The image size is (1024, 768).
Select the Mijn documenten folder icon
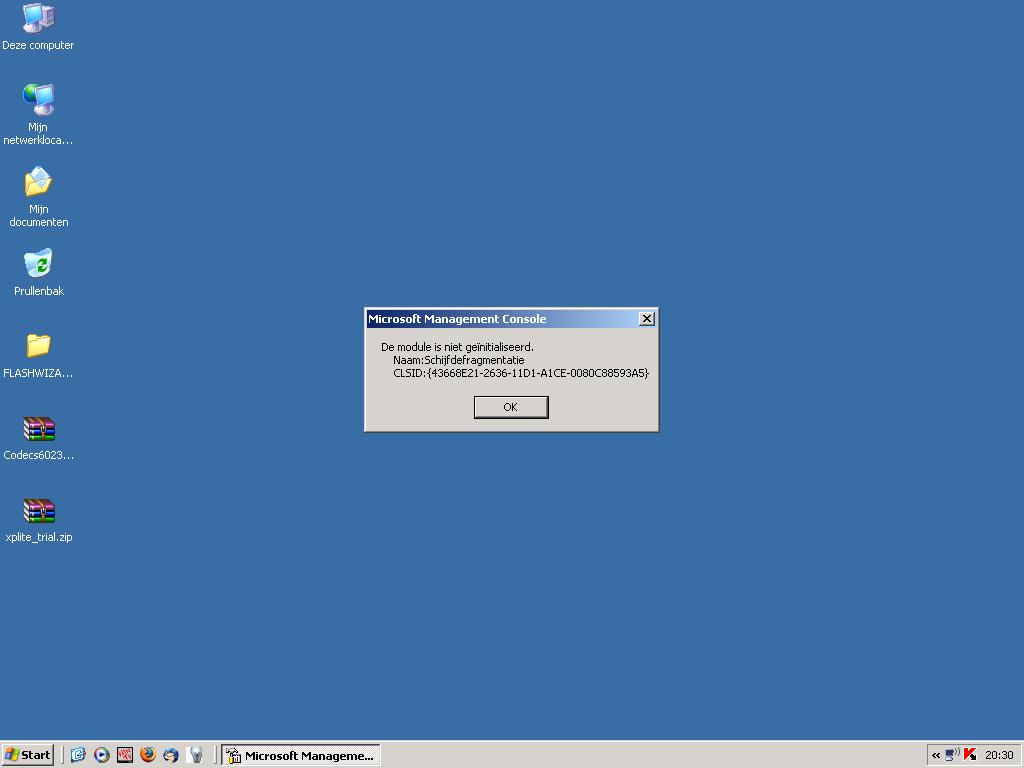[x=38, y=197]
